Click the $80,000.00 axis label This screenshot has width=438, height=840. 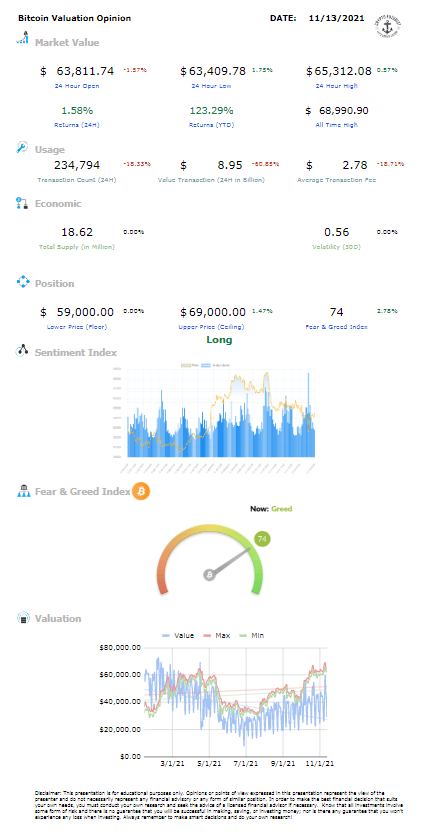[120, 647]
